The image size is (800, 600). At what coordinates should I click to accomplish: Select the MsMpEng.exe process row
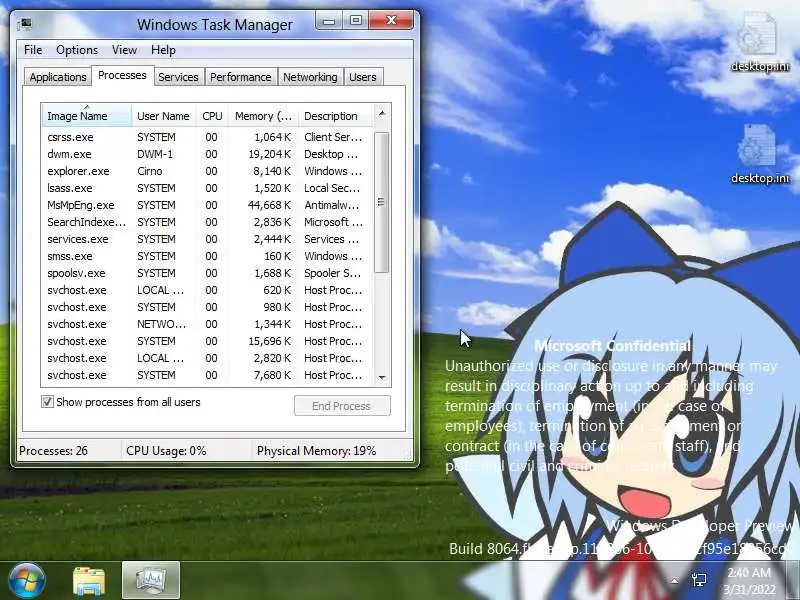[x=207, y=205]
